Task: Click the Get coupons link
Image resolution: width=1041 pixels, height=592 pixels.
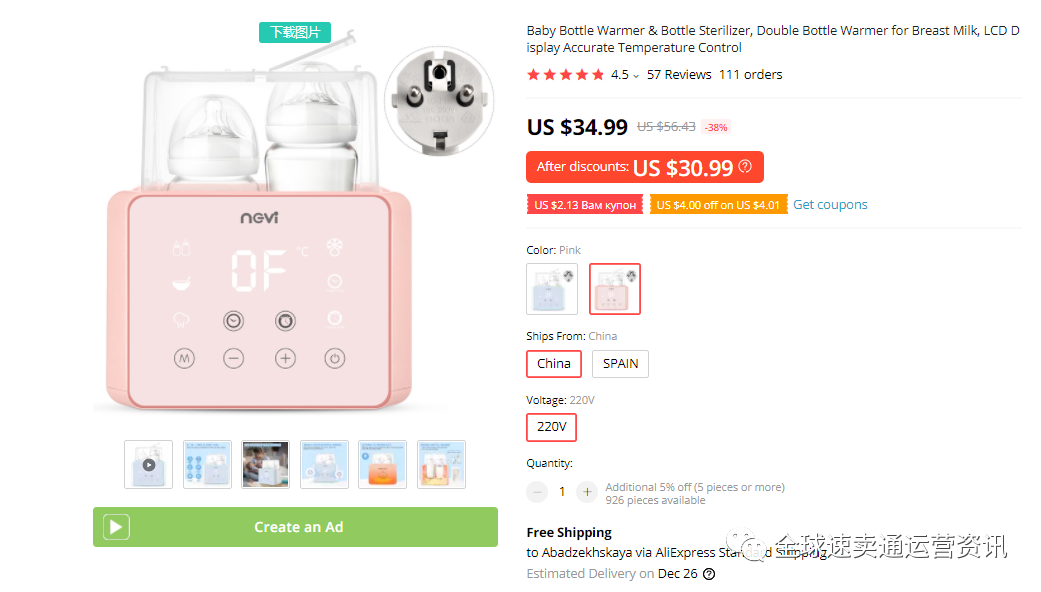Action: 830,205
